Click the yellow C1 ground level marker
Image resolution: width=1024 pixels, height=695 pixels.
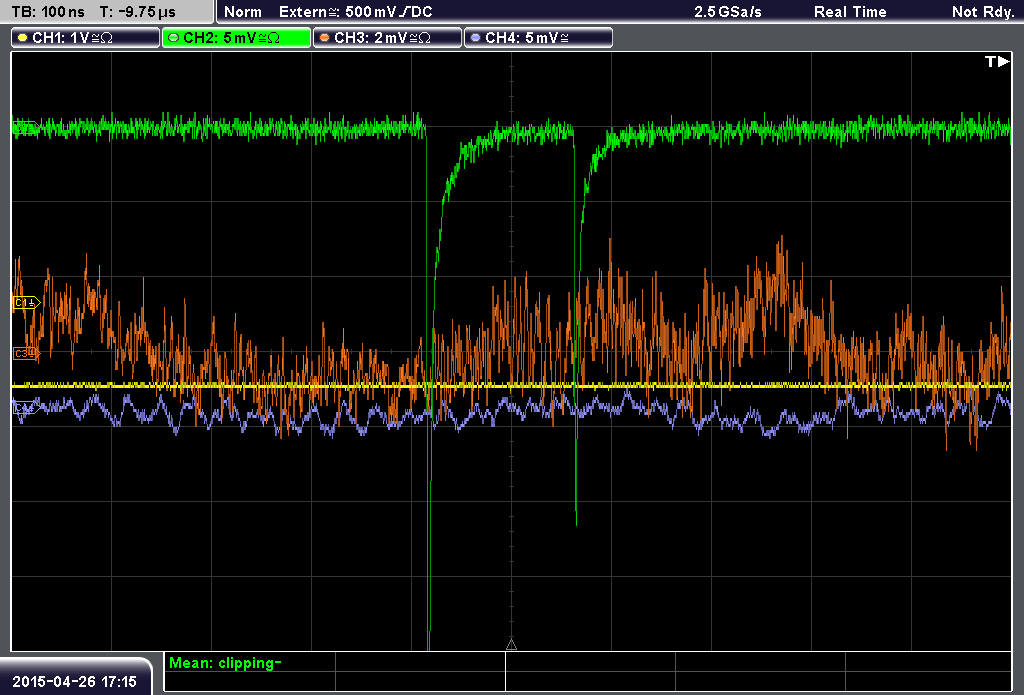[x=26, y=302]
